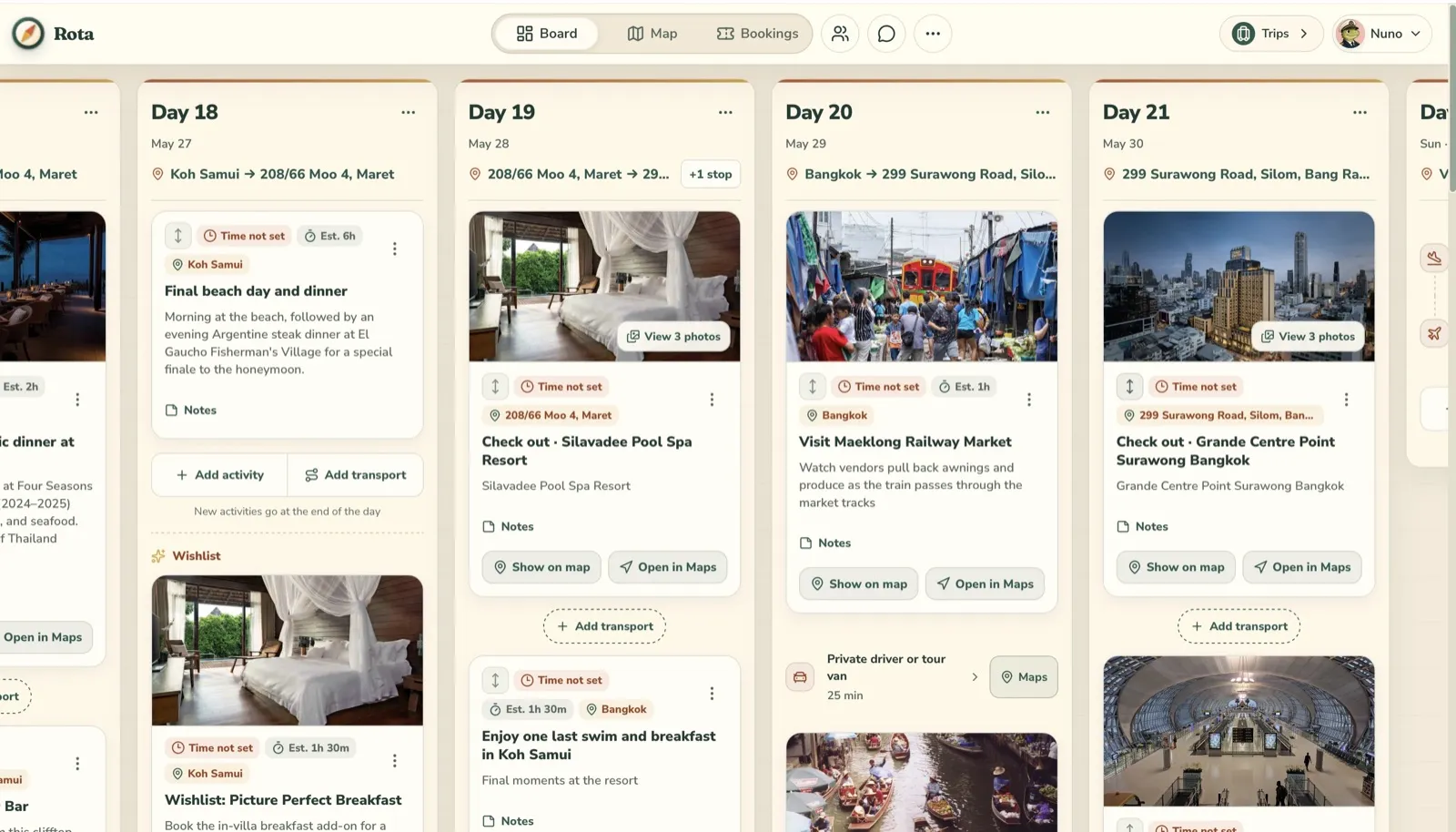The height and width of the screenshot is (832, 1456).
Task: Open Notes on Maeklong Railway Market card
Action: click(x=825, y=543)
